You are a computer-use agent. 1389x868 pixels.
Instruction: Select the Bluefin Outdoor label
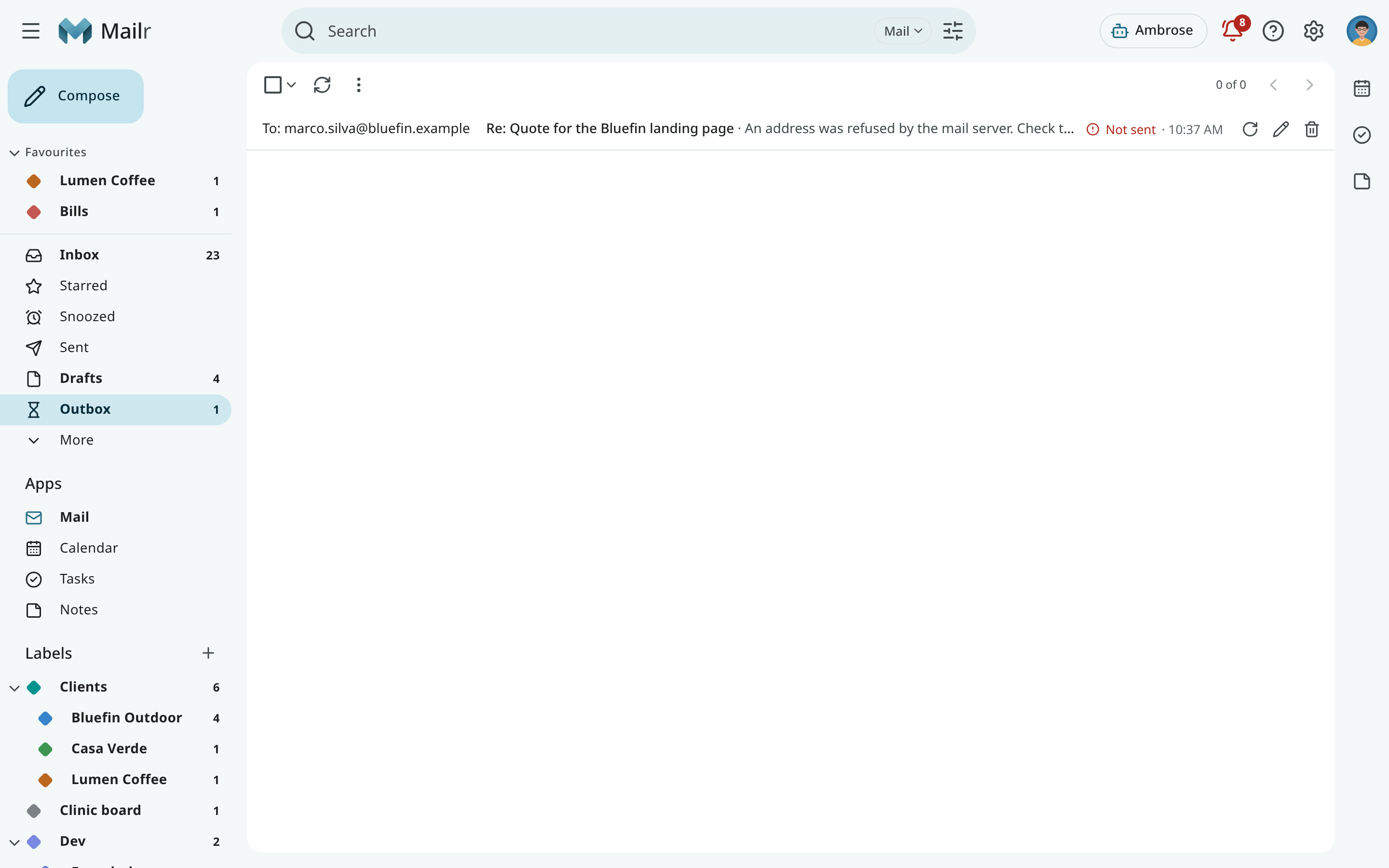[x=115, y=718]
